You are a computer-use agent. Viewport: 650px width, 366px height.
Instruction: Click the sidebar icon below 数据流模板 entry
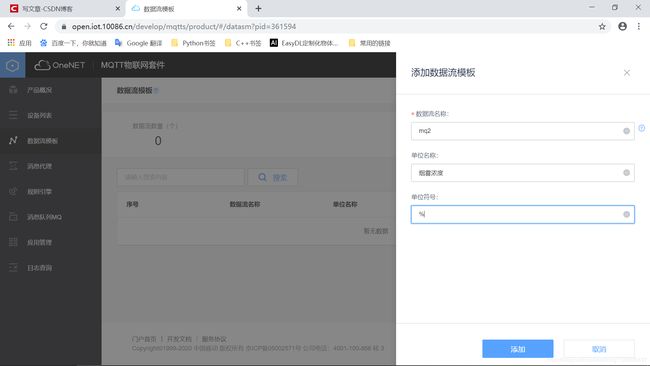tap(13, 166)
